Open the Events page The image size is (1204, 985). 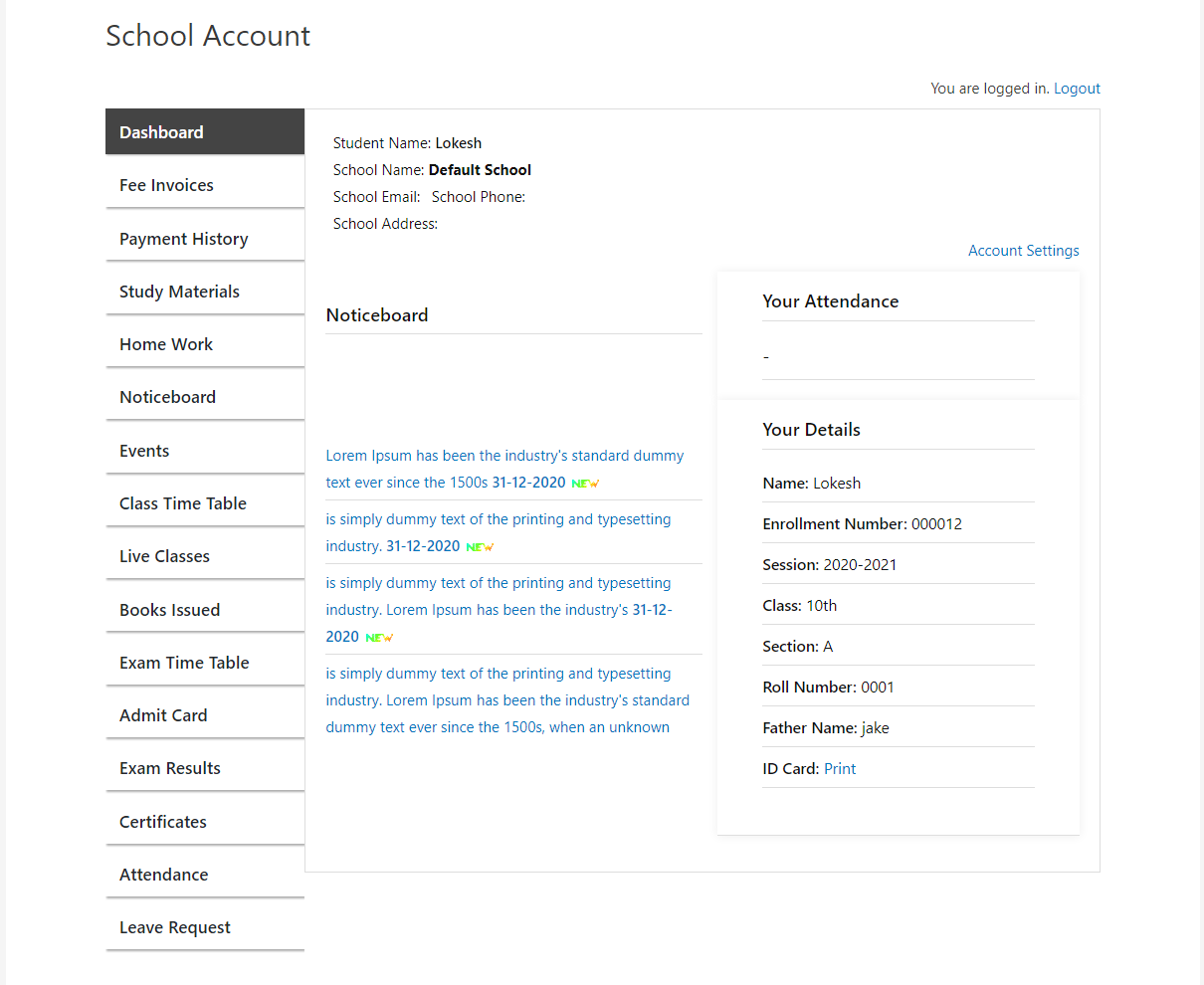(144, 450)
